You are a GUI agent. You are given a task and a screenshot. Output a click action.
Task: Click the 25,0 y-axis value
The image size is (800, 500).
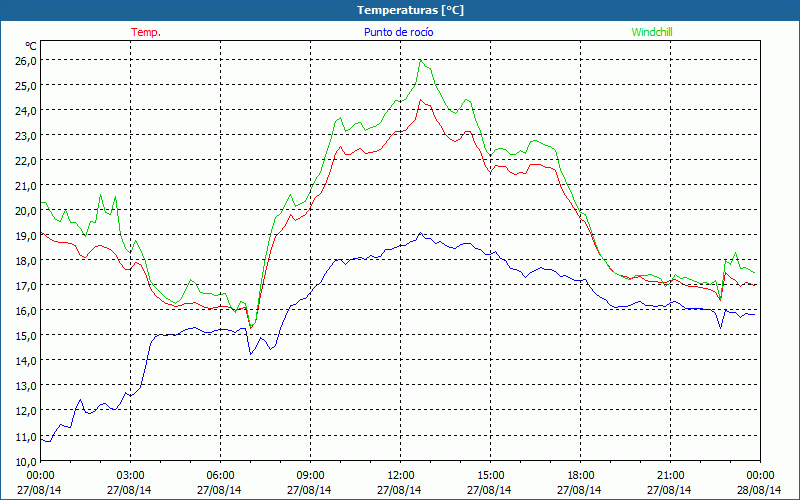pyautogui.click(x=24, y=86)
